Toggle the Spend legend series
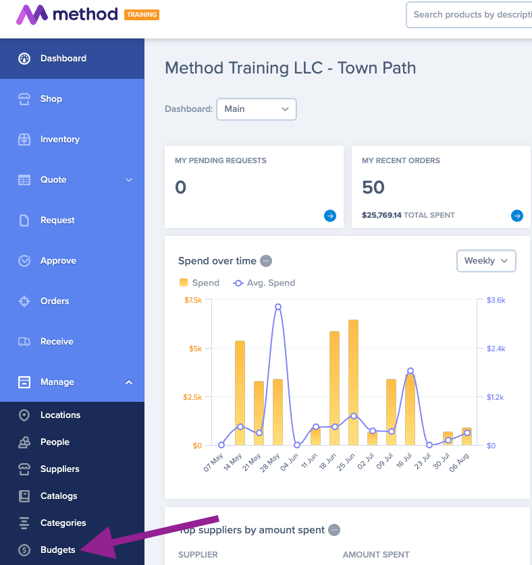 [x=199, y=282]
